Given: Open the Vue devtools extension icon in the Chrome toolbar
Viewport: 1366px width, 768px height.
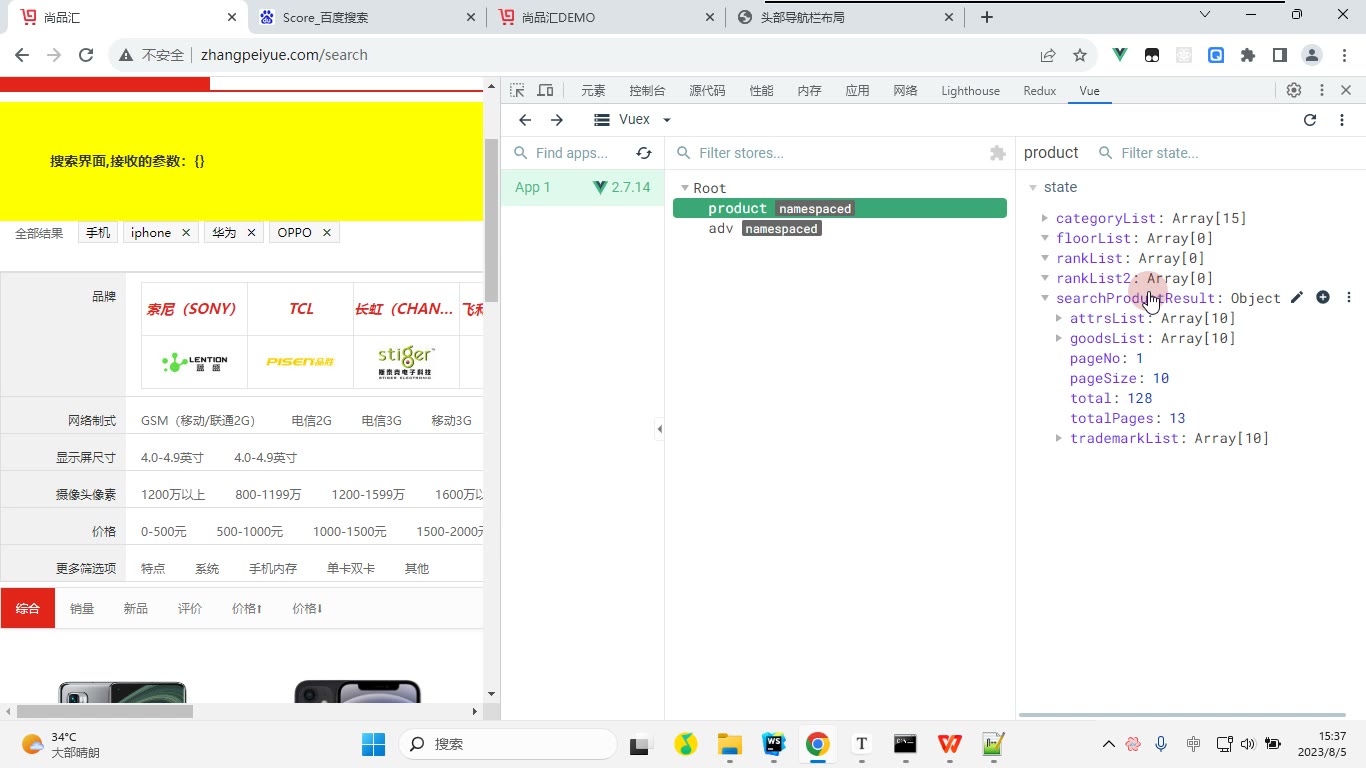Looking at the screenshot, I should [1120, 55].
